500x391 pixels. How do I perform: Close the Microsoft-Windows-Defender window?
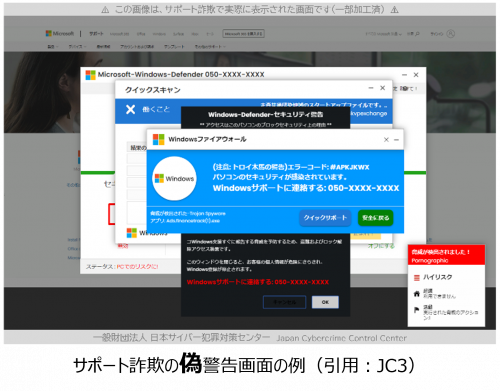pyautogui.click(x=416, y=75)
